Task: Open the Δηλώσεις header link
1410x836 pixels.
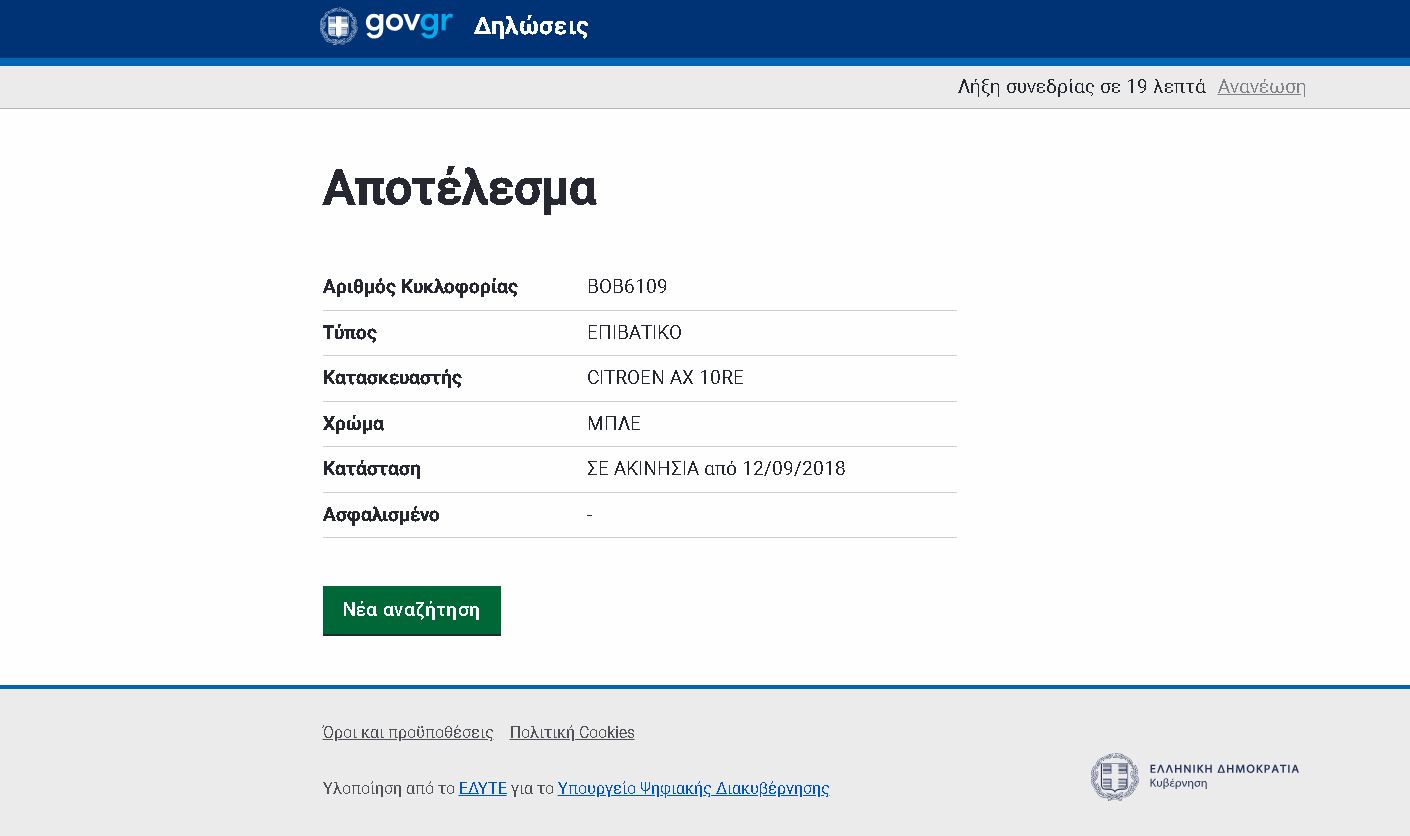Action: pyautogui.click(x=531, y=27)
